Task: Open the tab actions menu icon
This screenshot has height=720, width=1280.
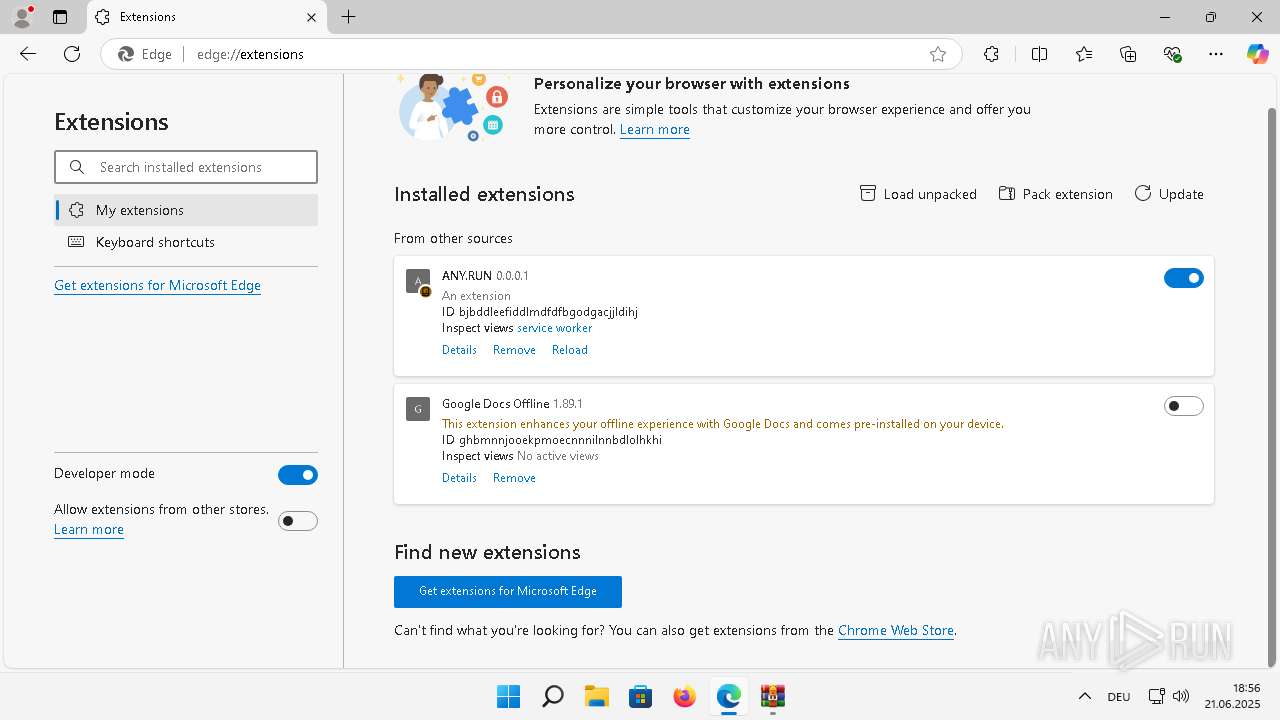Action: tap(60, 17)
